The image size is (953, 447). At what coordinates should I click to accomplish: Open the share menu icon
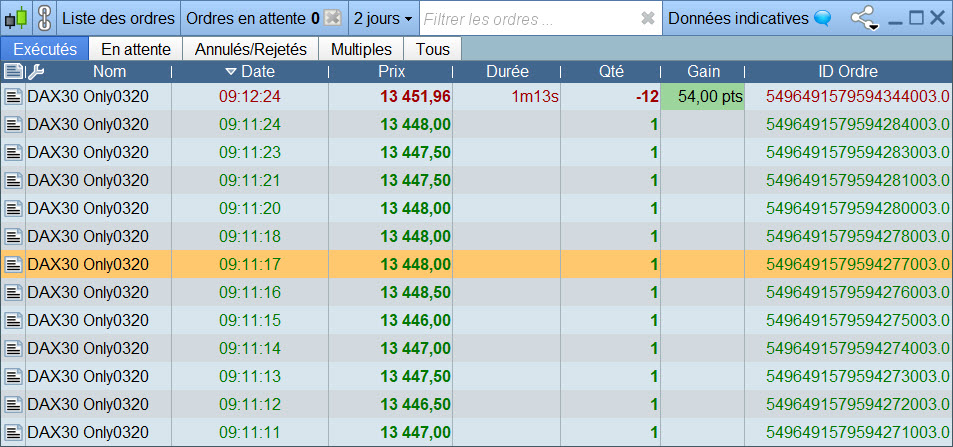[864, 18]
